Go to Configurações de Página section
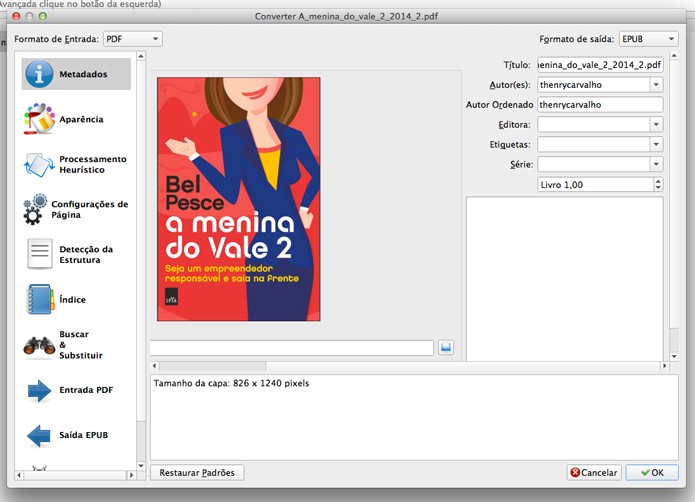 pyautogui.click(x=76, y=209)
